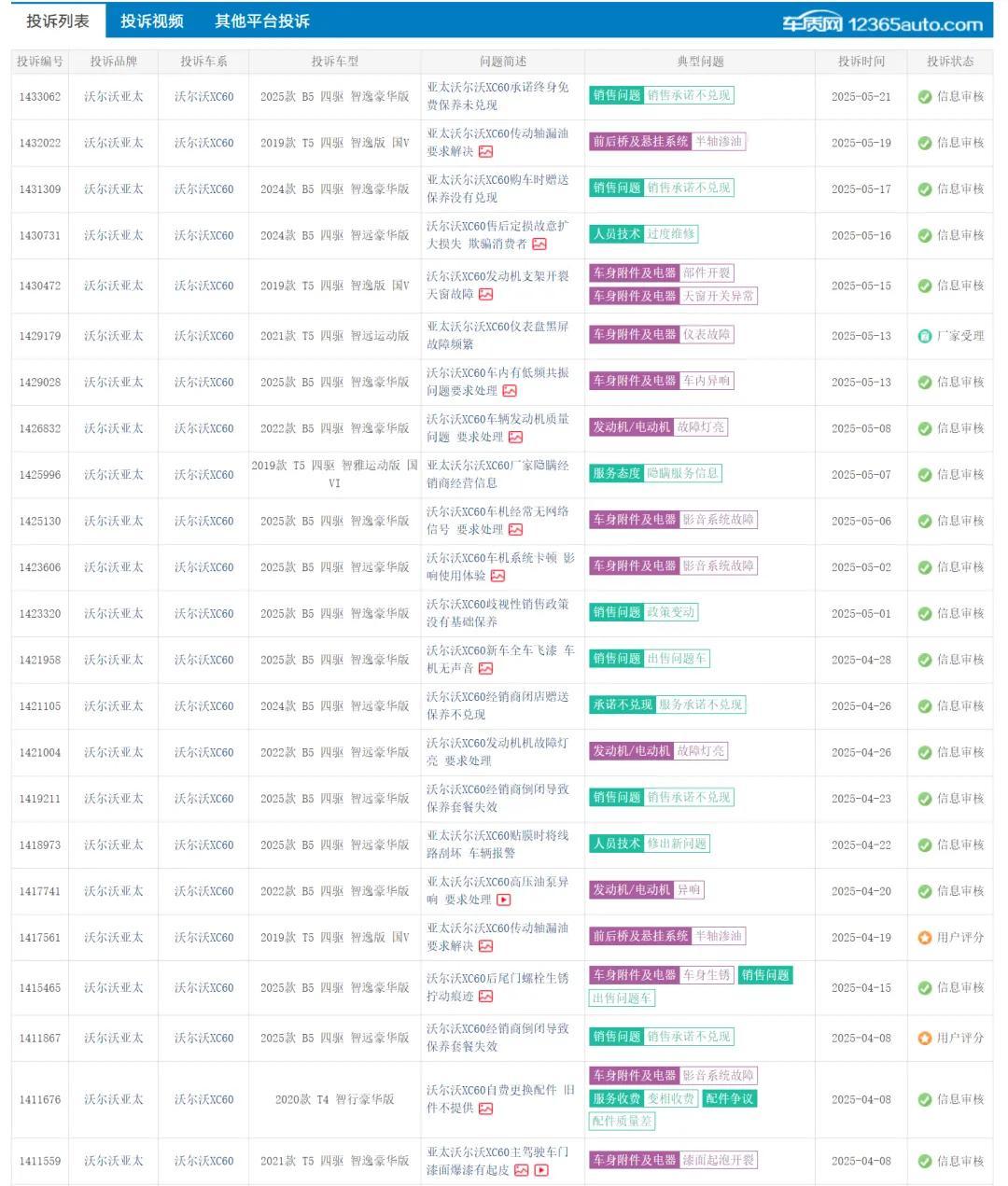Click 沃尔沃XC60 series in row 1423320
The image size is (1008, 1186).
pos(204,613)
